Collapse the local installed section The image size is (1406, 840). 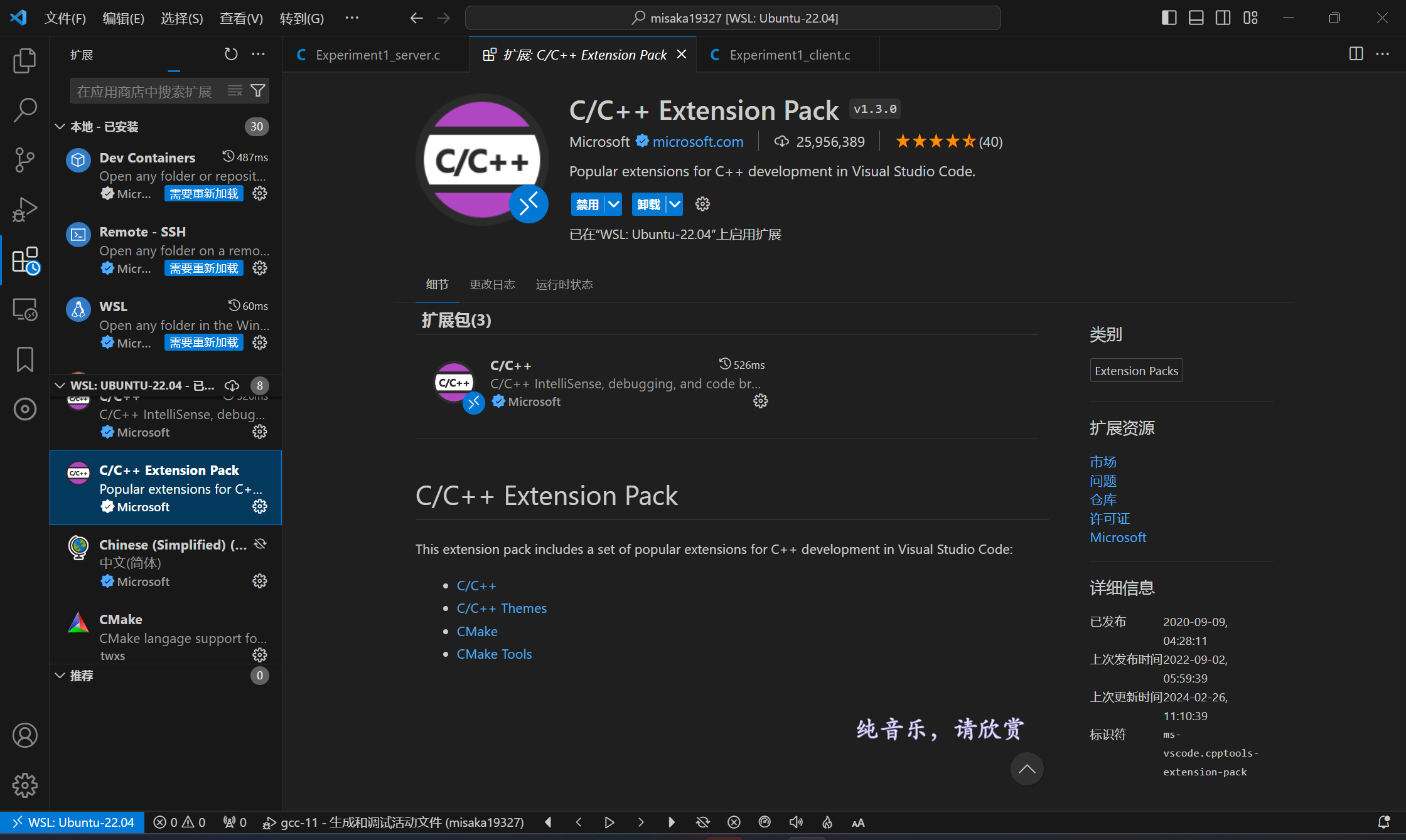click(60, 126)
